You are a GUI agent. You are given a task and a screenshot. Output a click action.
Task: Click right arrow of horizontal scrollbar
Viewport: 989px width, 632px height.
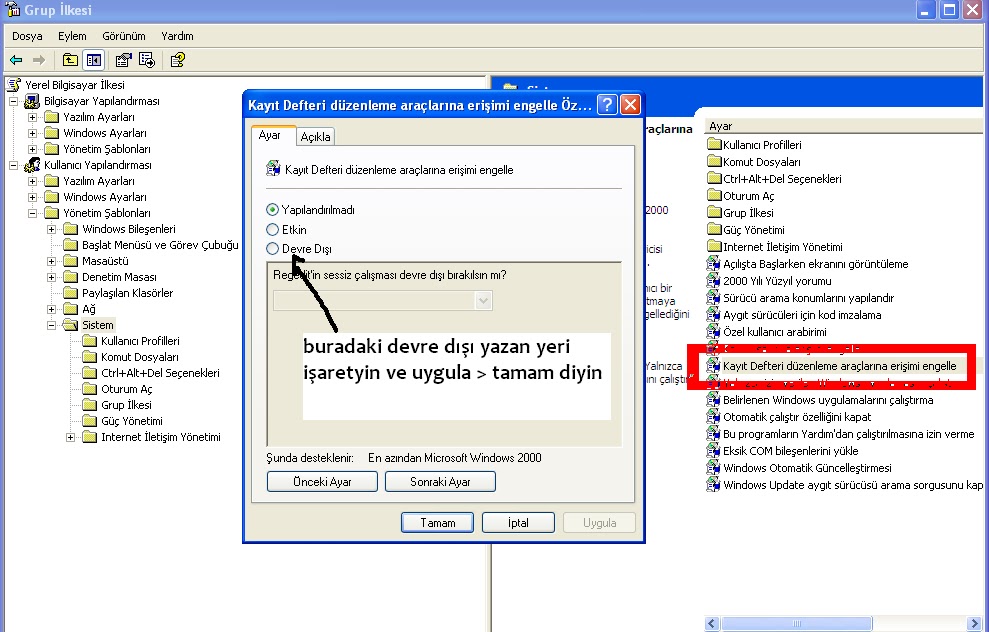[974, 624]
